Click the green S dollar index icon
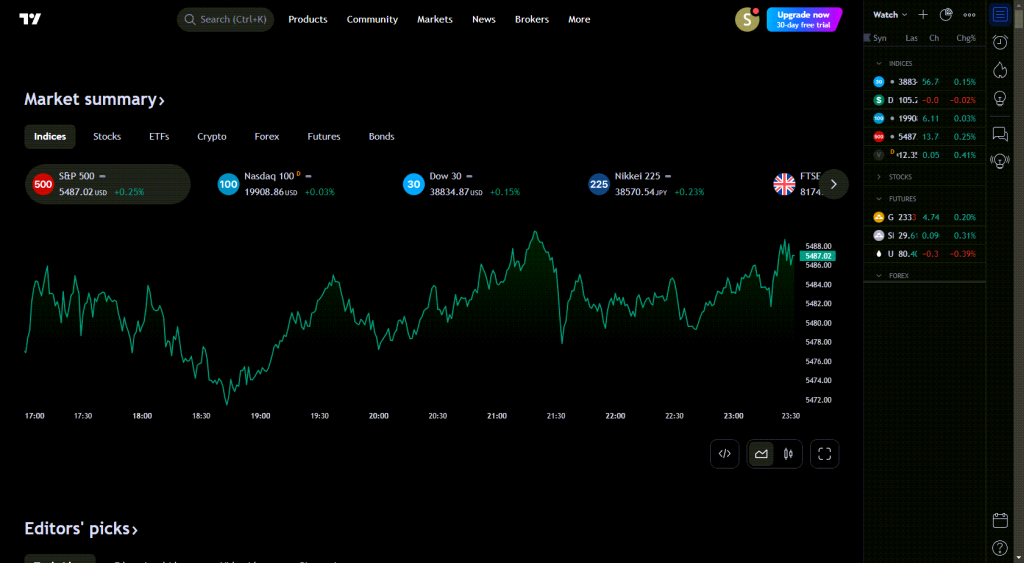Viewport: 1024px width, 563px height. (878, 100)
